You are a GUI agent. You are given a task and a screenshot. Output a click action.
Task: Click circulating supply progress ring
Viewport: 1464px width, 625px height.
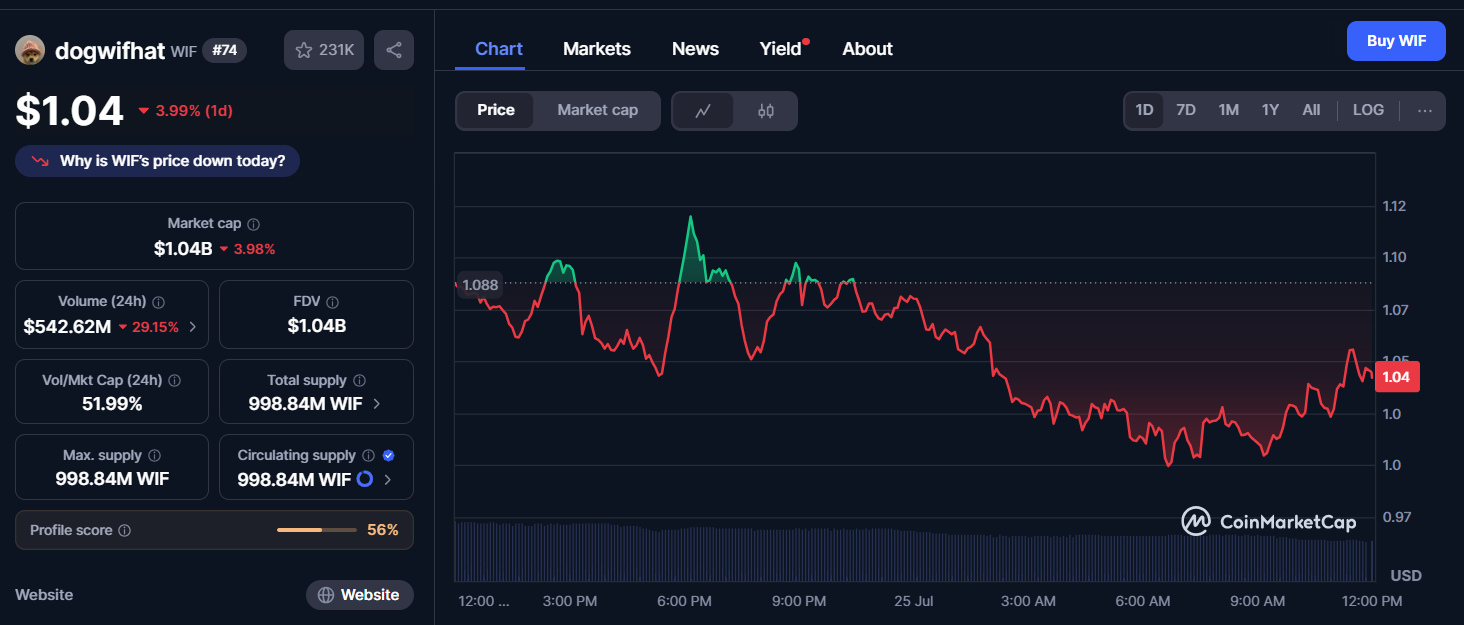(x=365, y=479)
